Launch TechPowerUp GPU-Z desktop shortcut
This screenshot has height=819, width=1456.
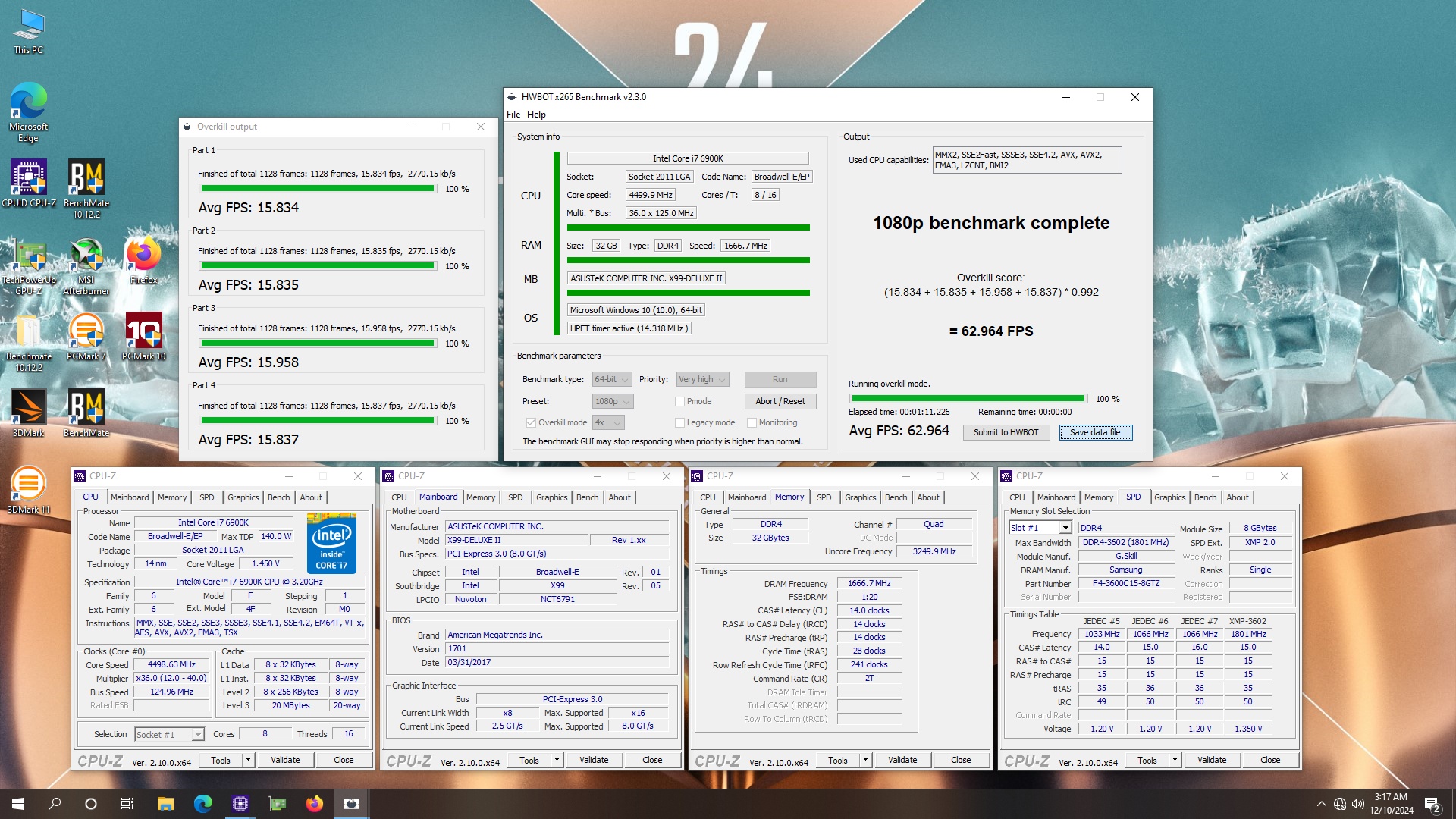[29, 265]
